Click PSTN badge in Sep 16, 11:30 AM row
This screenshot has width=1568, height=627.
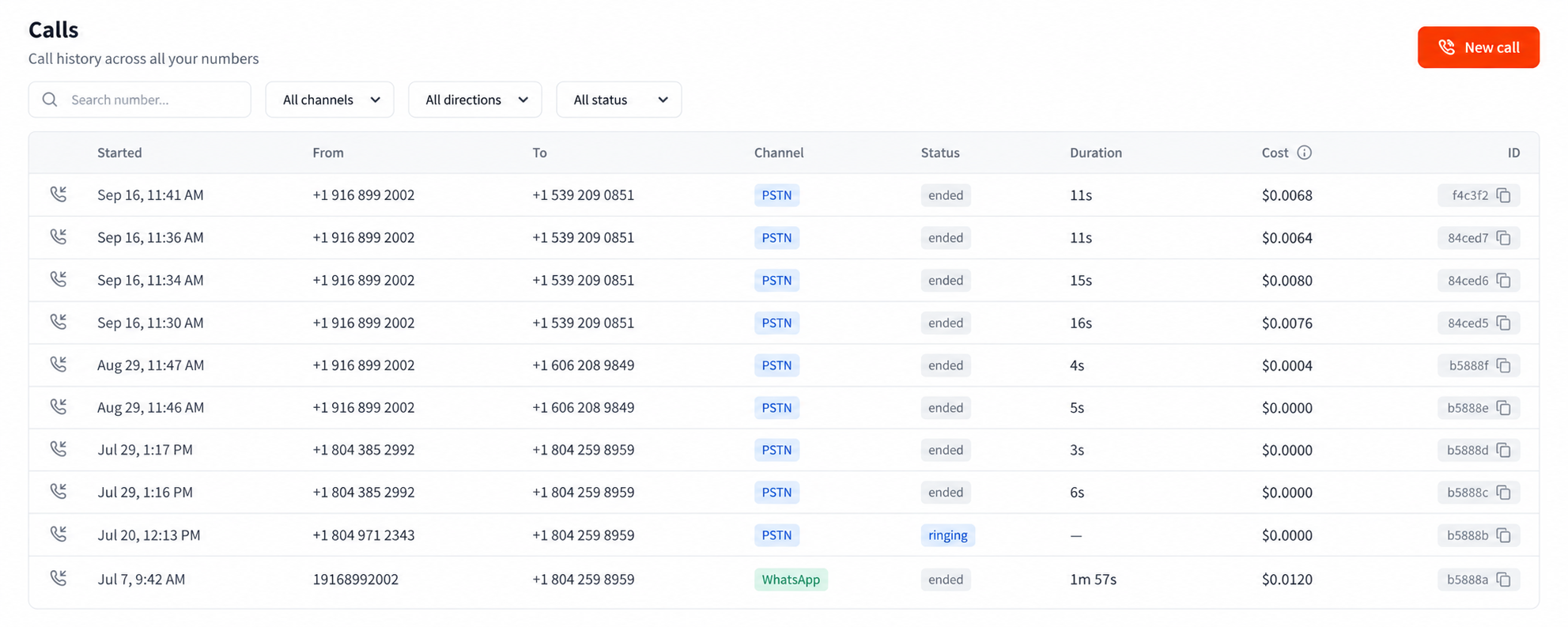(776, 323)
